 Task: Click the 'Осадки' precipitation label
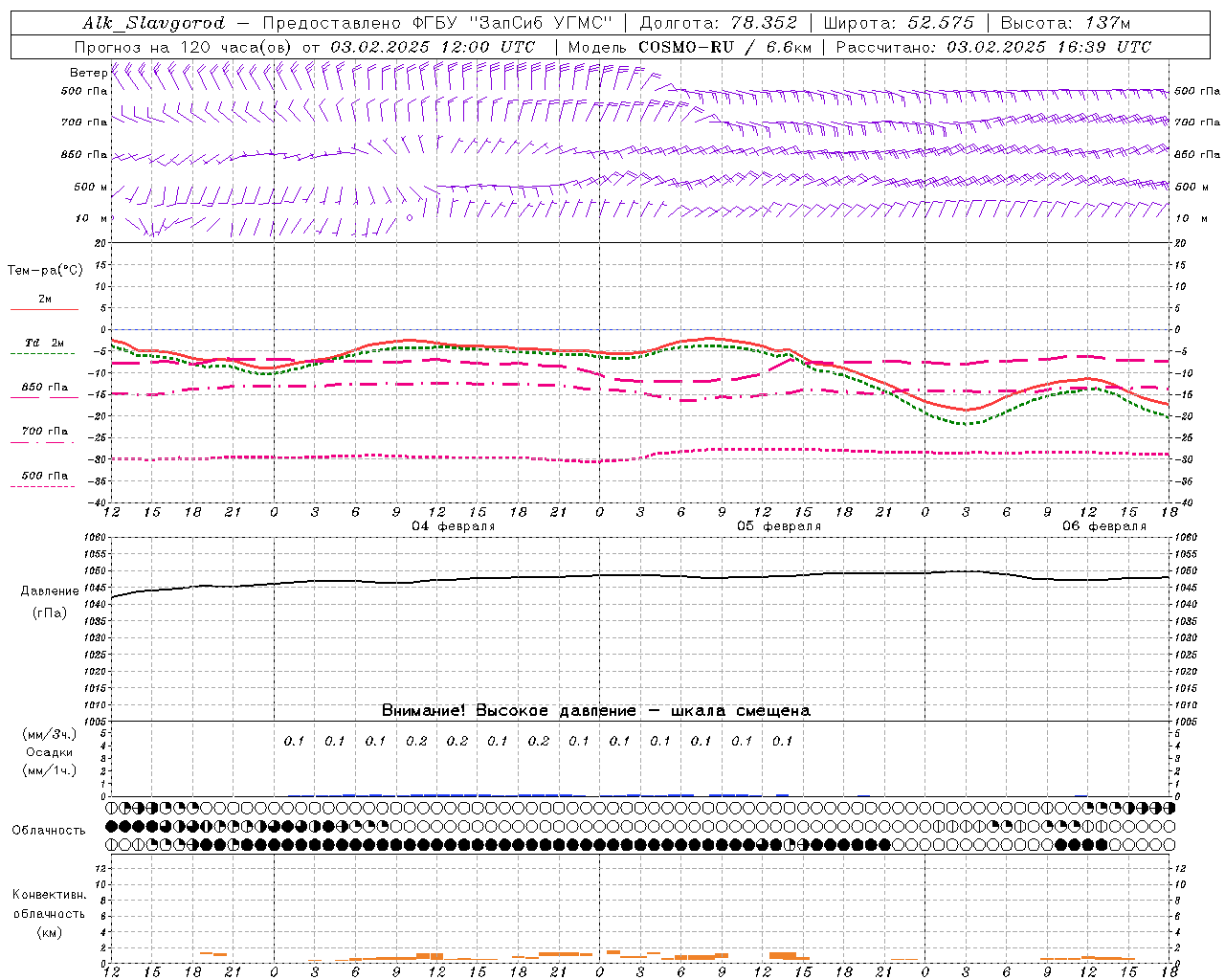tap(49, 752)
